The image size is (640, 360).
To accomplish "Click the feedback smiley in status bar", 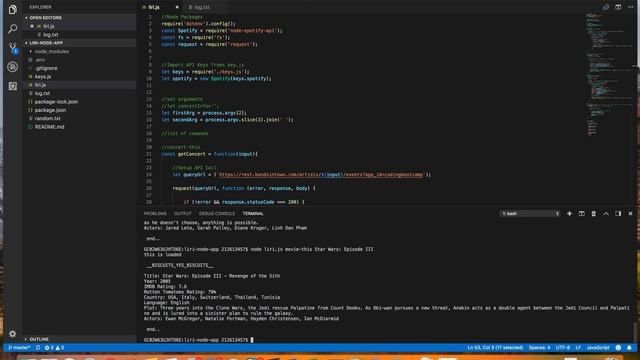I will pos(618,348).
